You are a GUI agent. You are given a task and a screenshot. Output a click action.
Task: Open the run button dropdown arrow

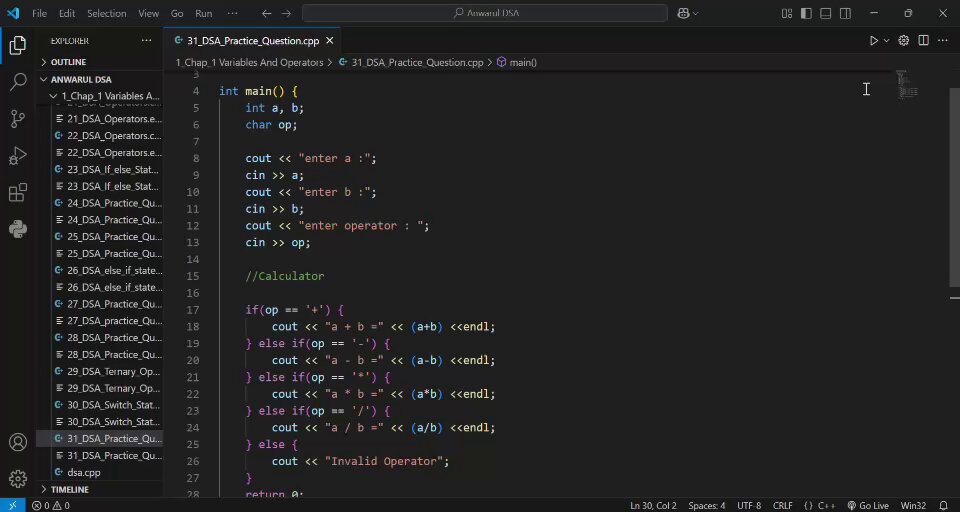(886, 40)
